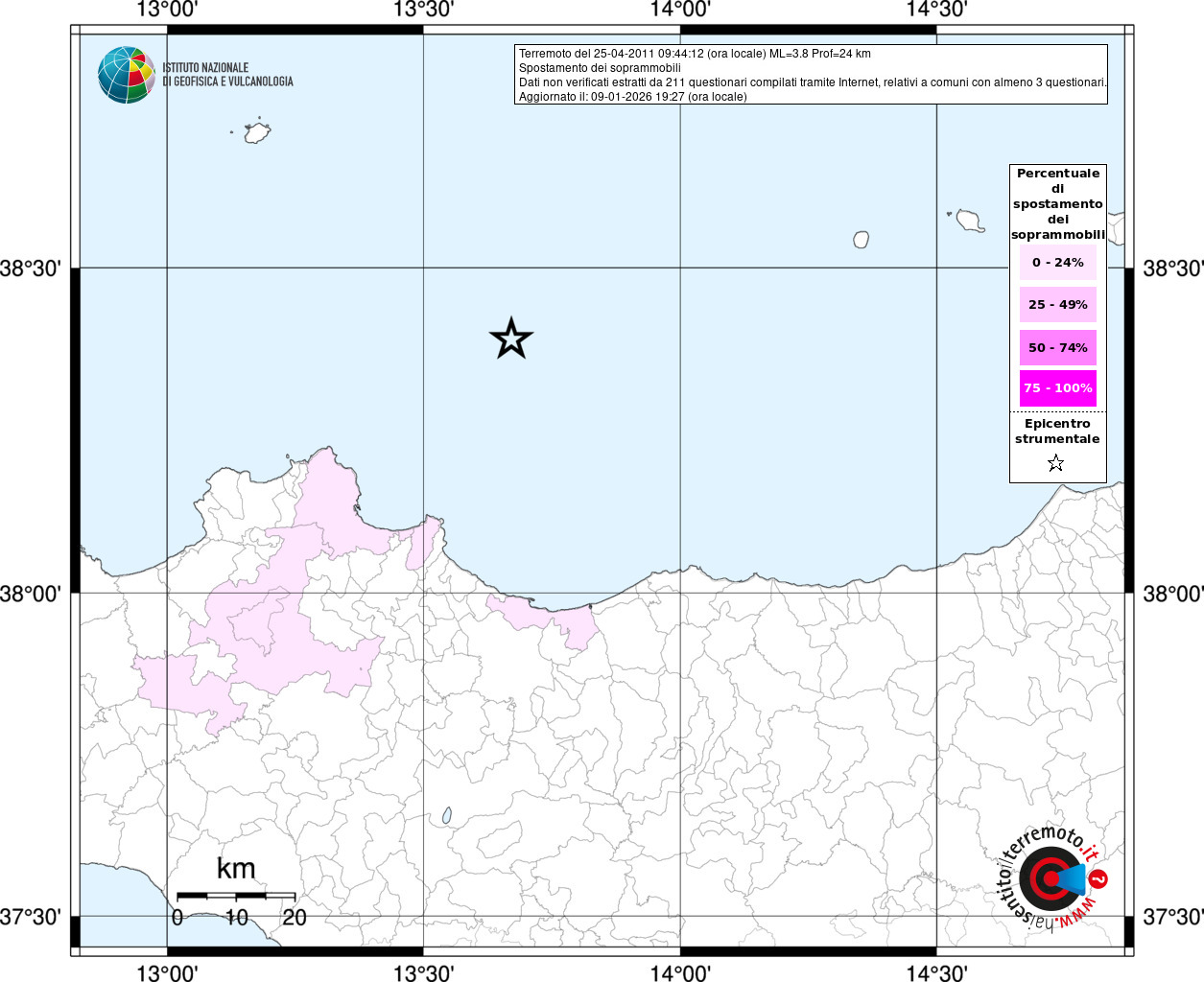1204x982 pixels.
Task: Click the Istituto Nazionale di Geofisica text
Action: 227,75
